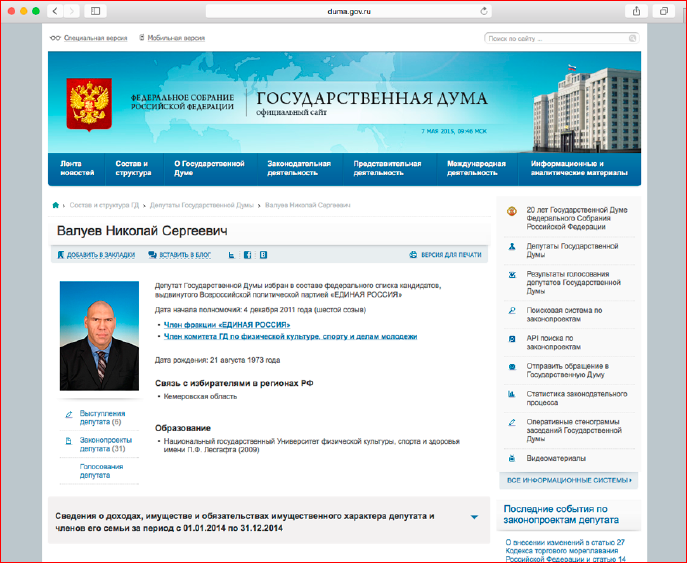Click the emblem icon by 20 лет Государственной Думе

coord(512,211)
